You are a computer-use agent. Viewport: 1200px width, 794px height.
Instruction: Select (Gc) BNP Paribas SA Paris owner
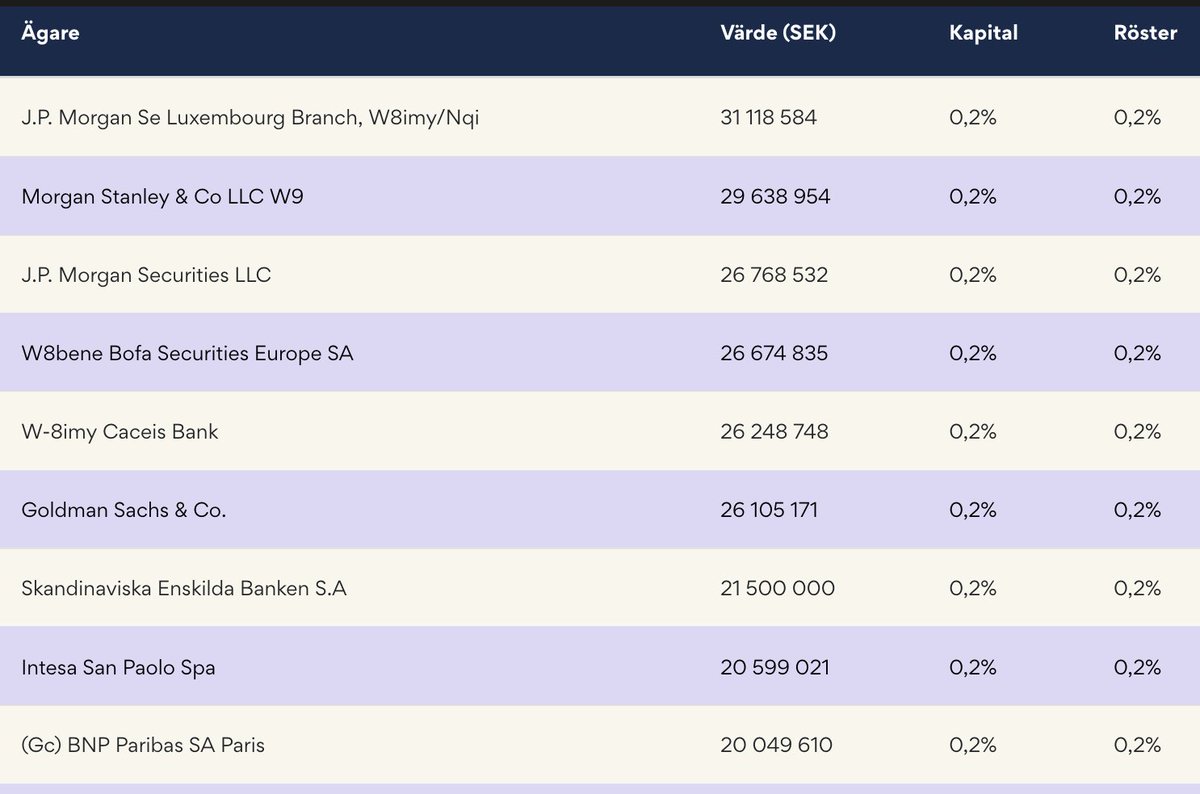143,745
